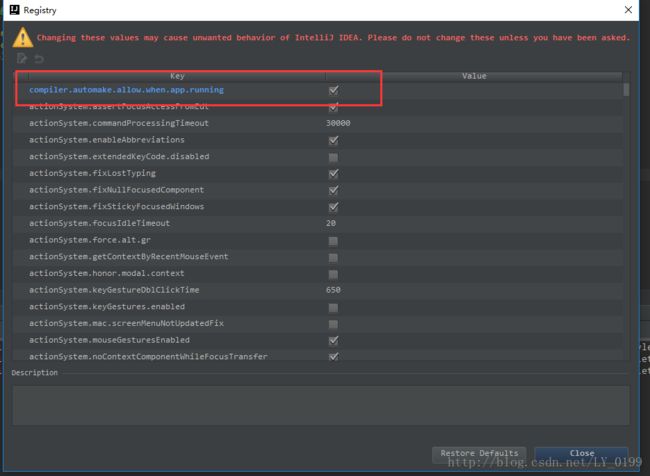Select the actionSystem.noContextComponentWhileFocusTransfer key

click(148, 356)
